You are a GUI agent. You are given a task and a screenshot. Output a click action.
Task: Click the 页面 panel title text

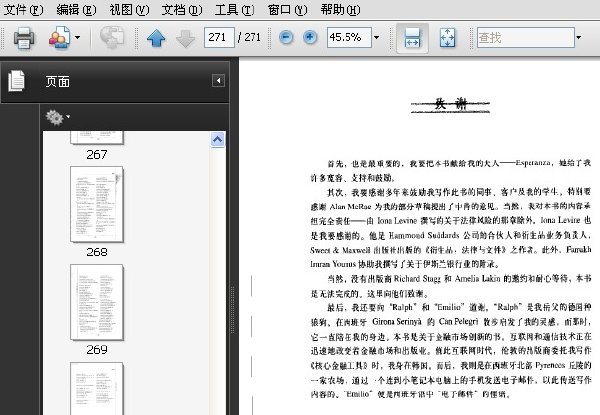tap(57, 81)
